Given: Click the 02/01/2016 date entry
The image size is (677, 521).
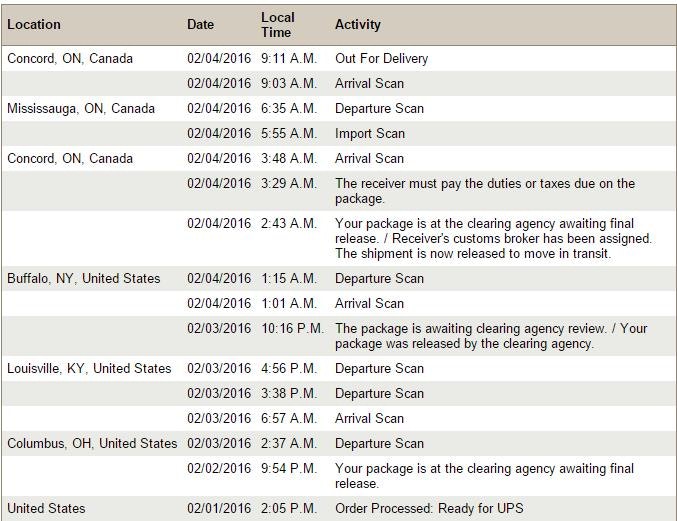Looking at the screenshot, I should tap(219, 508).
